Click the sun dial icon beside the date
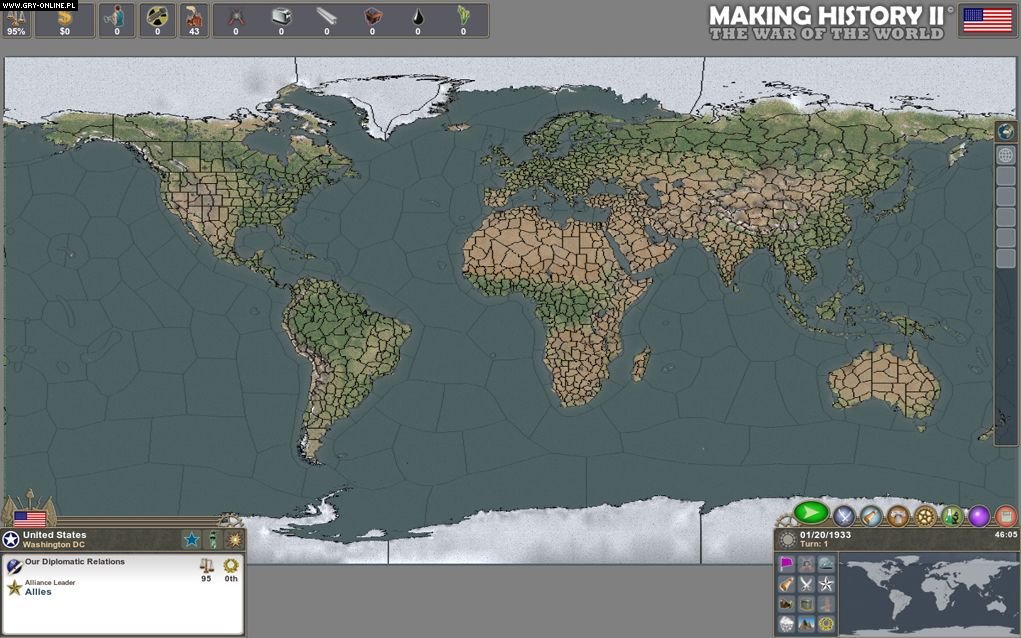Image resolution: width=1021 pixels, height=638 pixels. (x=788, y=540)
